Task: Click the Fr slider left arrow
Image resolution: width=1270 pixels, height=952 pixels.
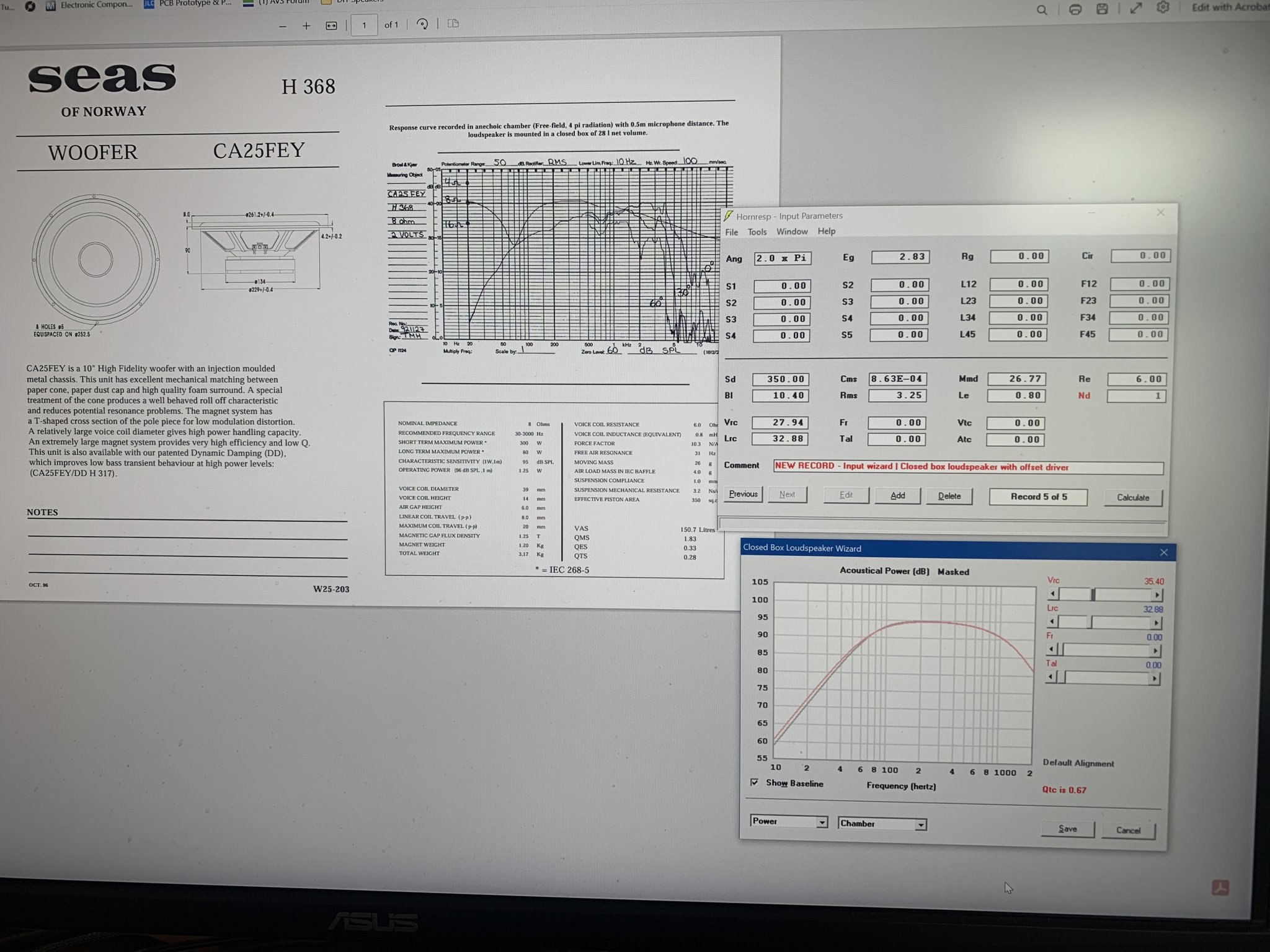Action: coord(1052,650)
